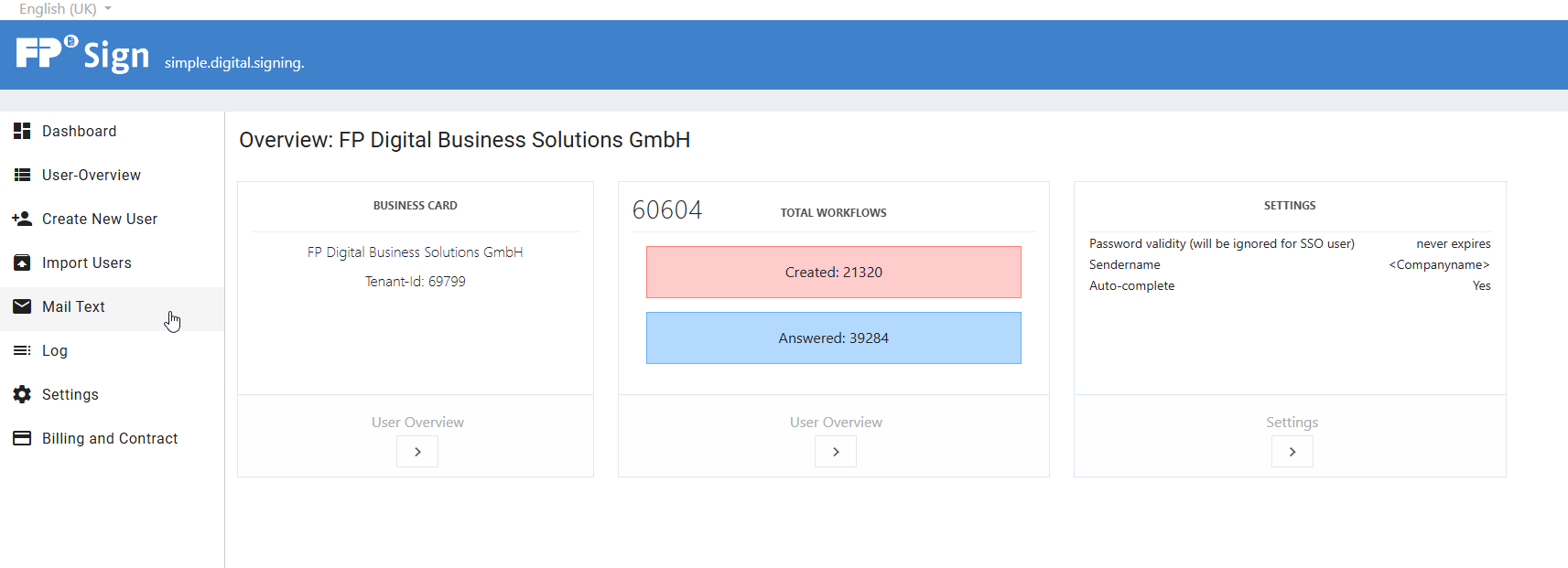Click Settings link at card bottom
1568x568 pixels.
click(x=1292, y=423)
